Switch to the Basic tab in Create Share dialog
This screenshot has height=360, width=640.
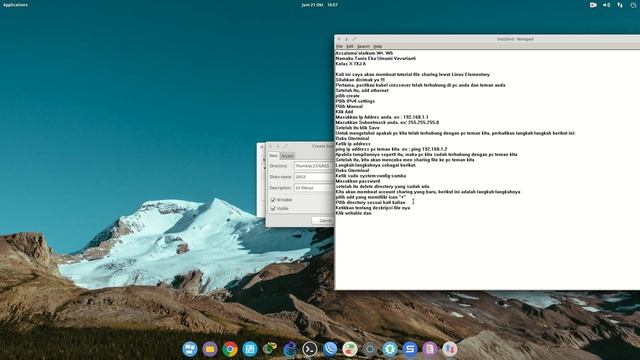point(273,156)
